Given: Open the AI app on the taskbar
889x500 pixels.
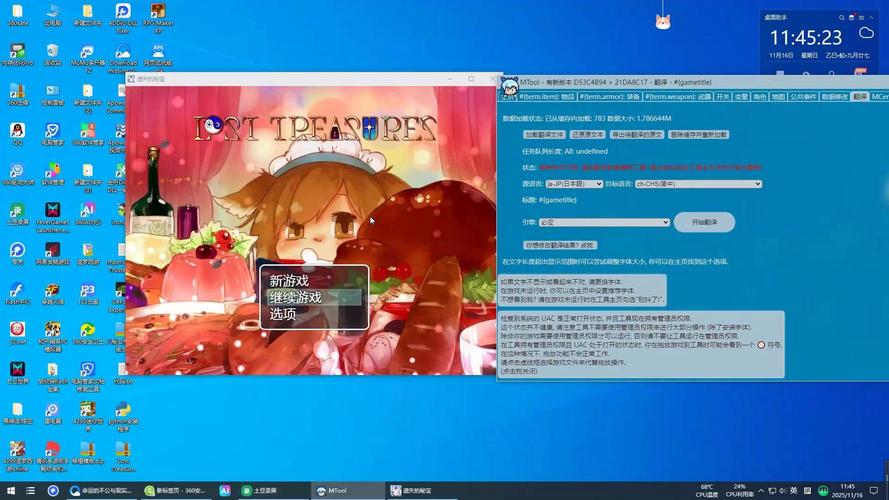Looking at the screenshot, I should 225,490.
